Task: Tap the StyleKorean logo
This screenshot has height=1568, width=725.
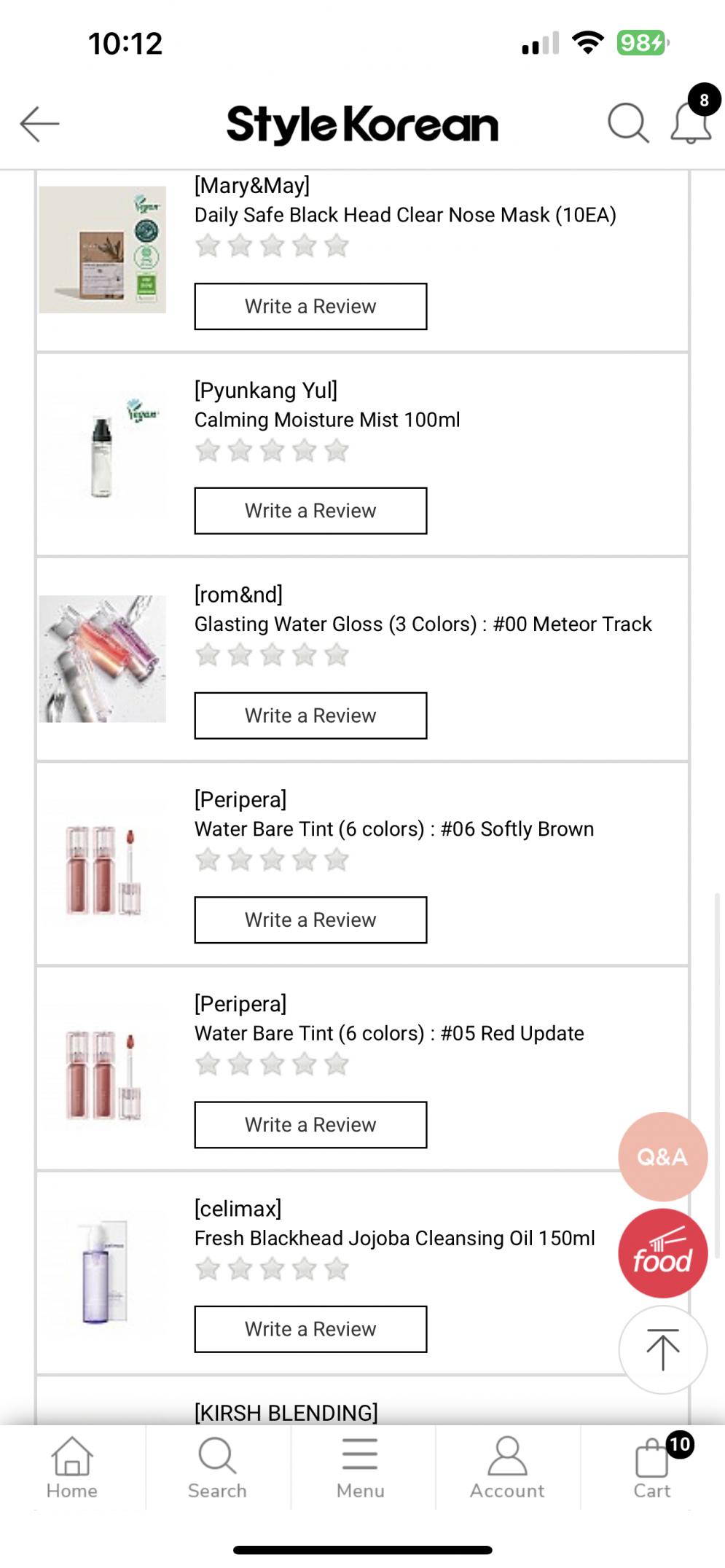Action: (362, 125)
